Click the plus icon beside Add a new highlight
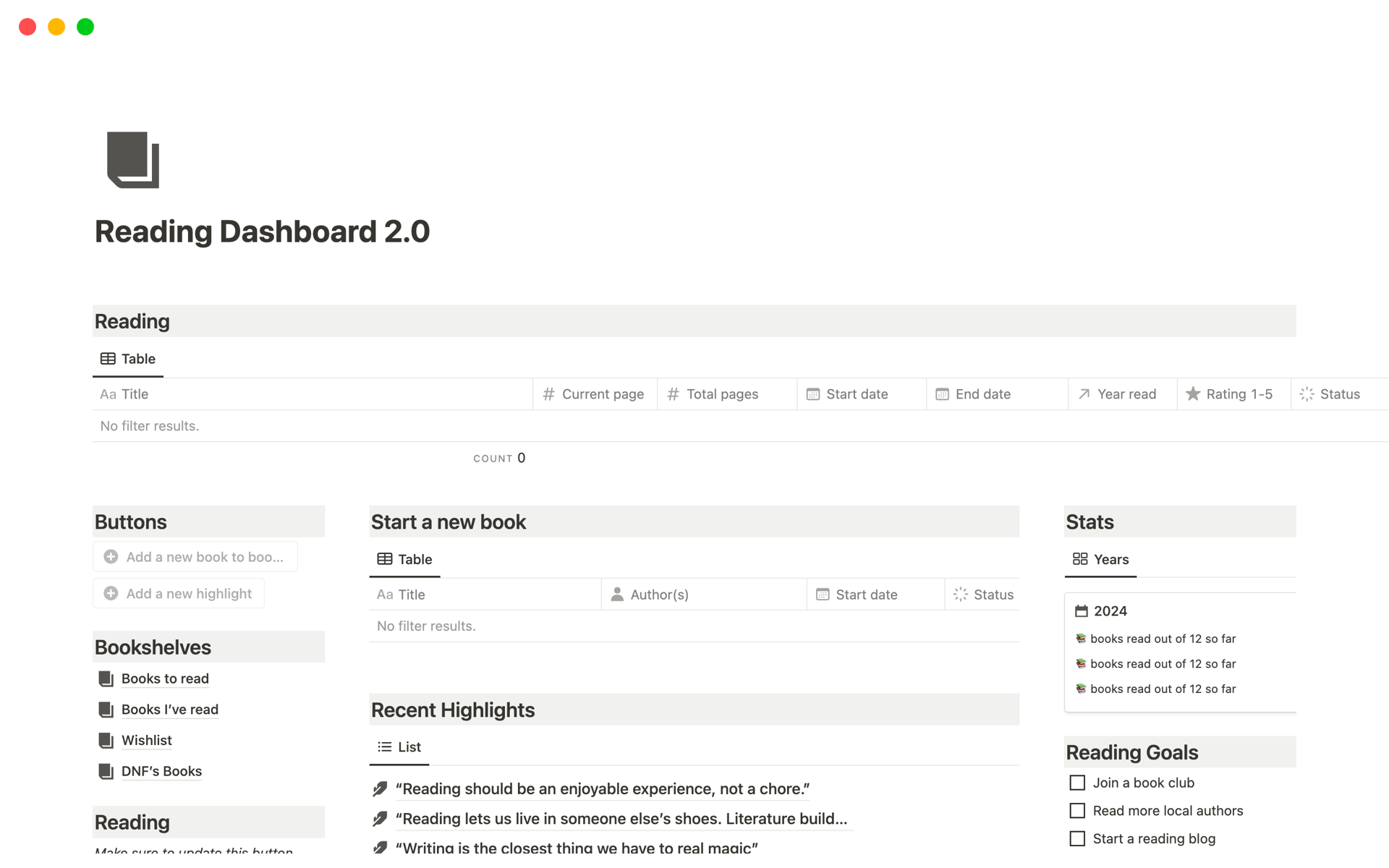Screen dimensions: 1389x868 tap(111, 594)
